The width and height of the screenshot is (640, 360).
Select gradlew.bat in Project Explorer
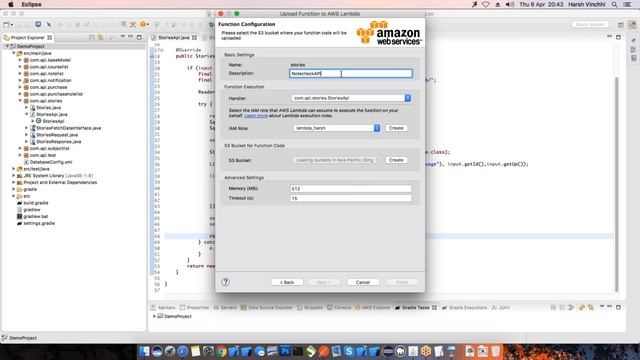[x=36, y=216]
